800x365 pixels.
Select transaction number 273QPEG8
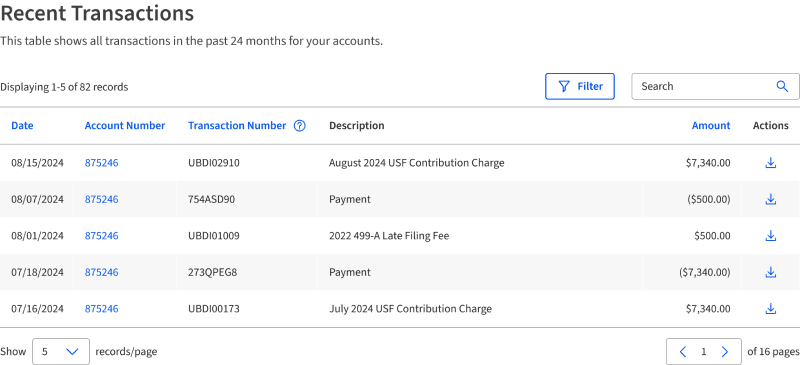(x=213, y=272)
